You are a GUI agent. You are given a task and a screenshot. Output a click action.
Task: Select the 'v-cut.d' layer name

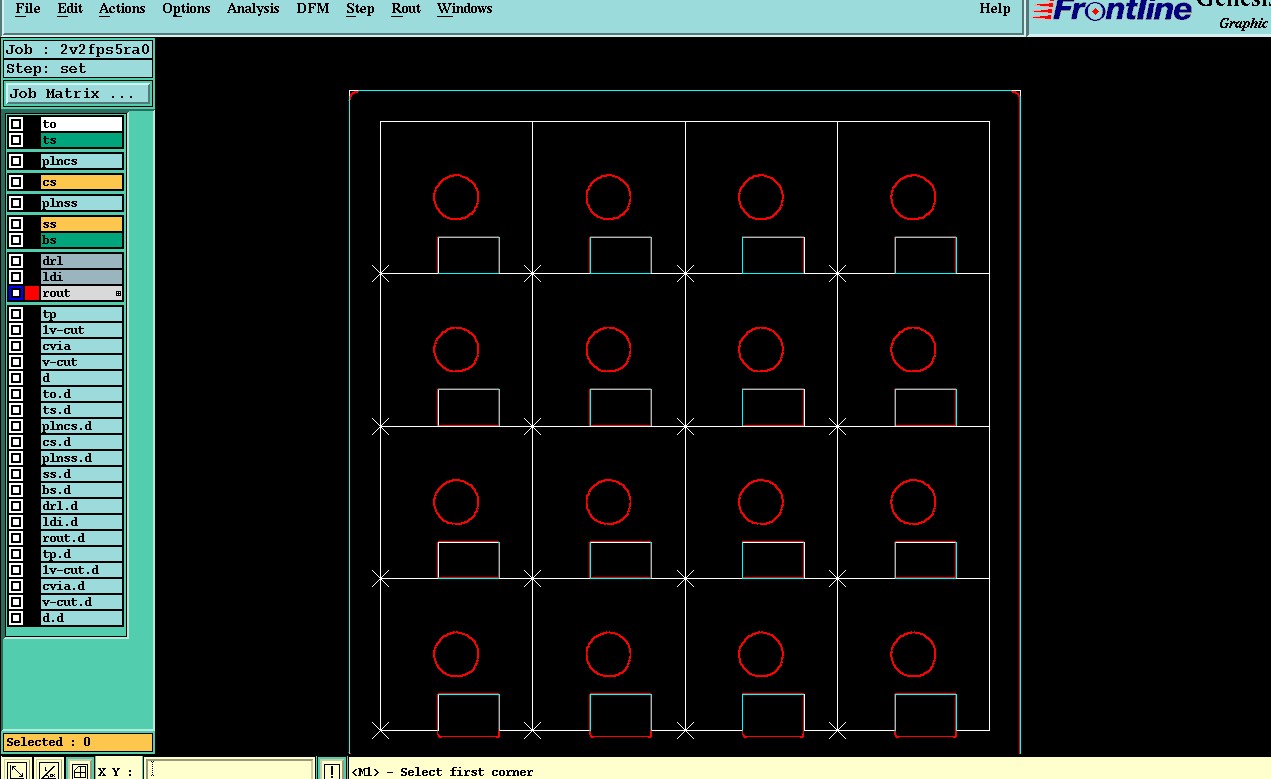click(x=82, y=603)
